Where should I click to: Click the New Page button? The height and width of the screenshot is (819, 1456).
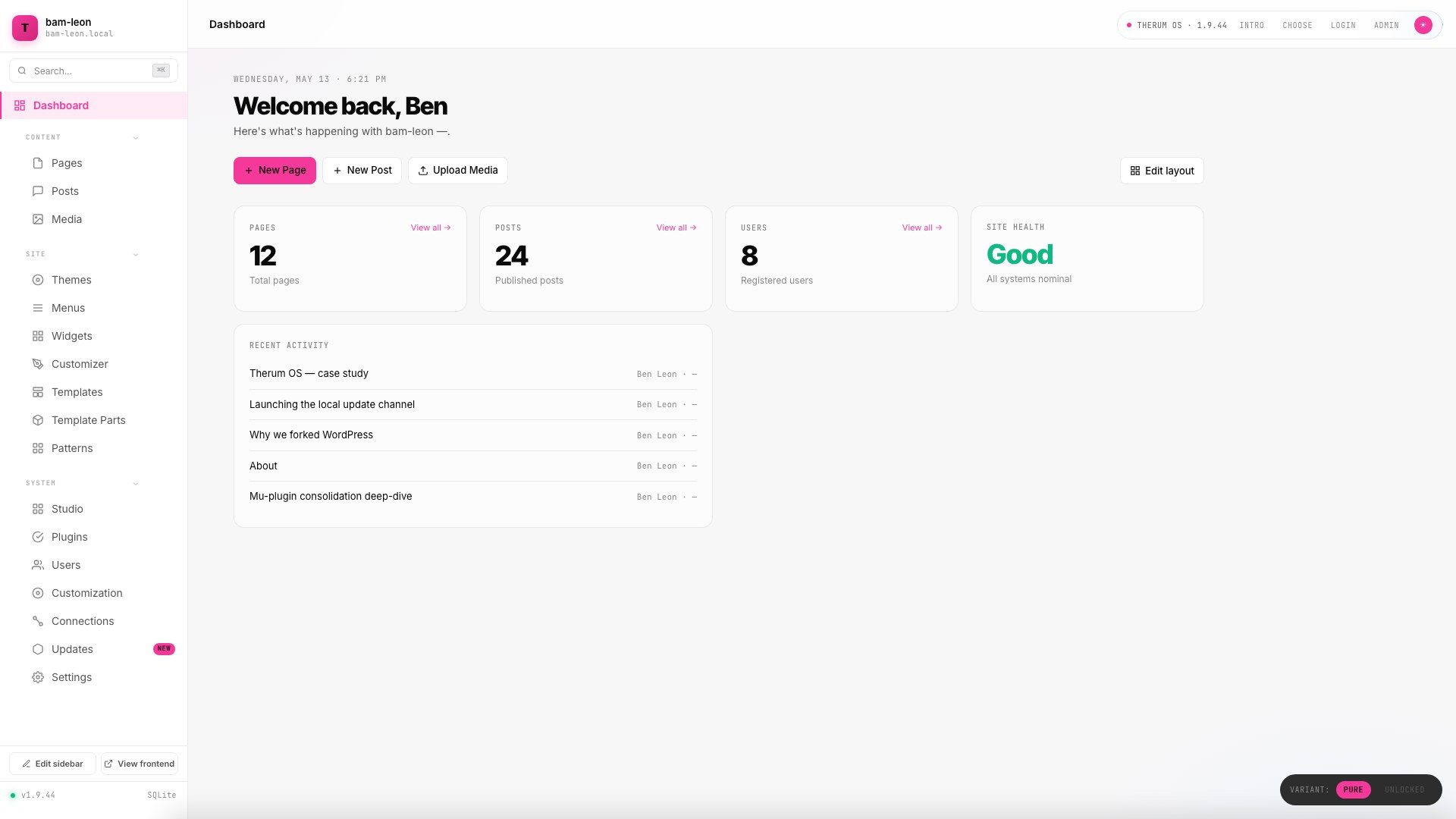[275, 171]
